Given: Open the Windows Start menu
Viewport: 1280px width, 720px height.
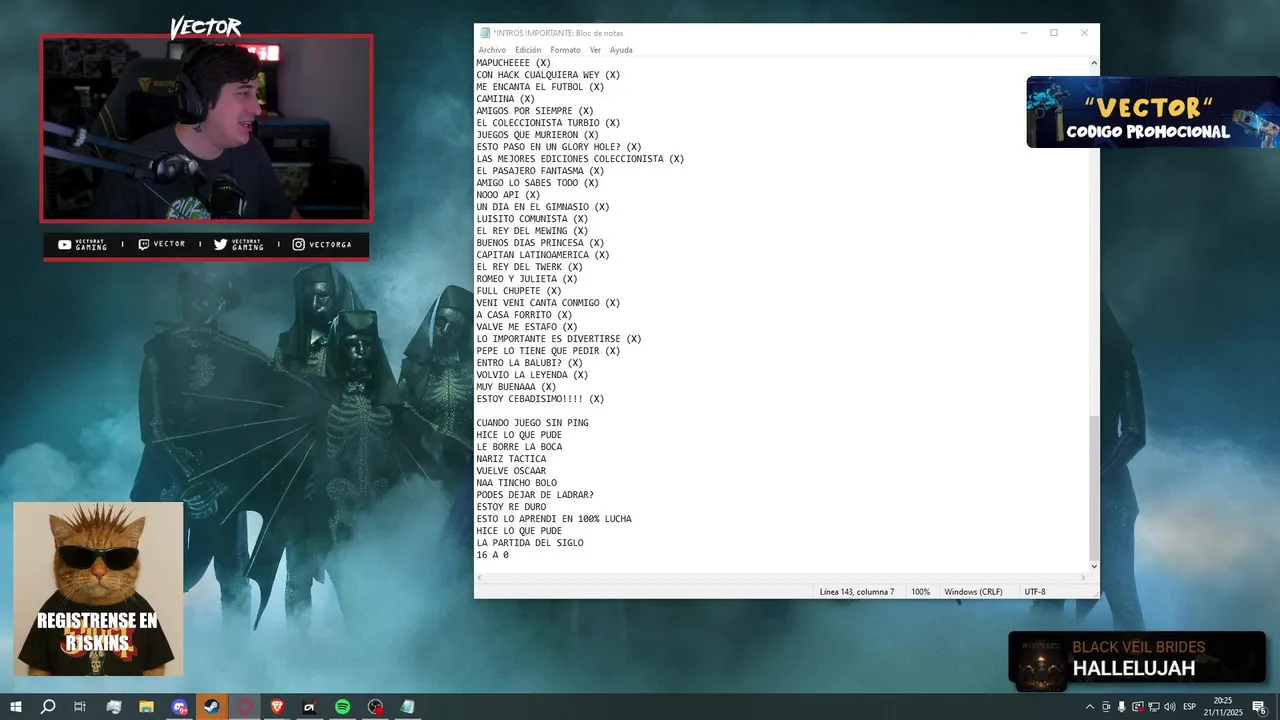Looking at the screenshot, I should coord(16,707).
